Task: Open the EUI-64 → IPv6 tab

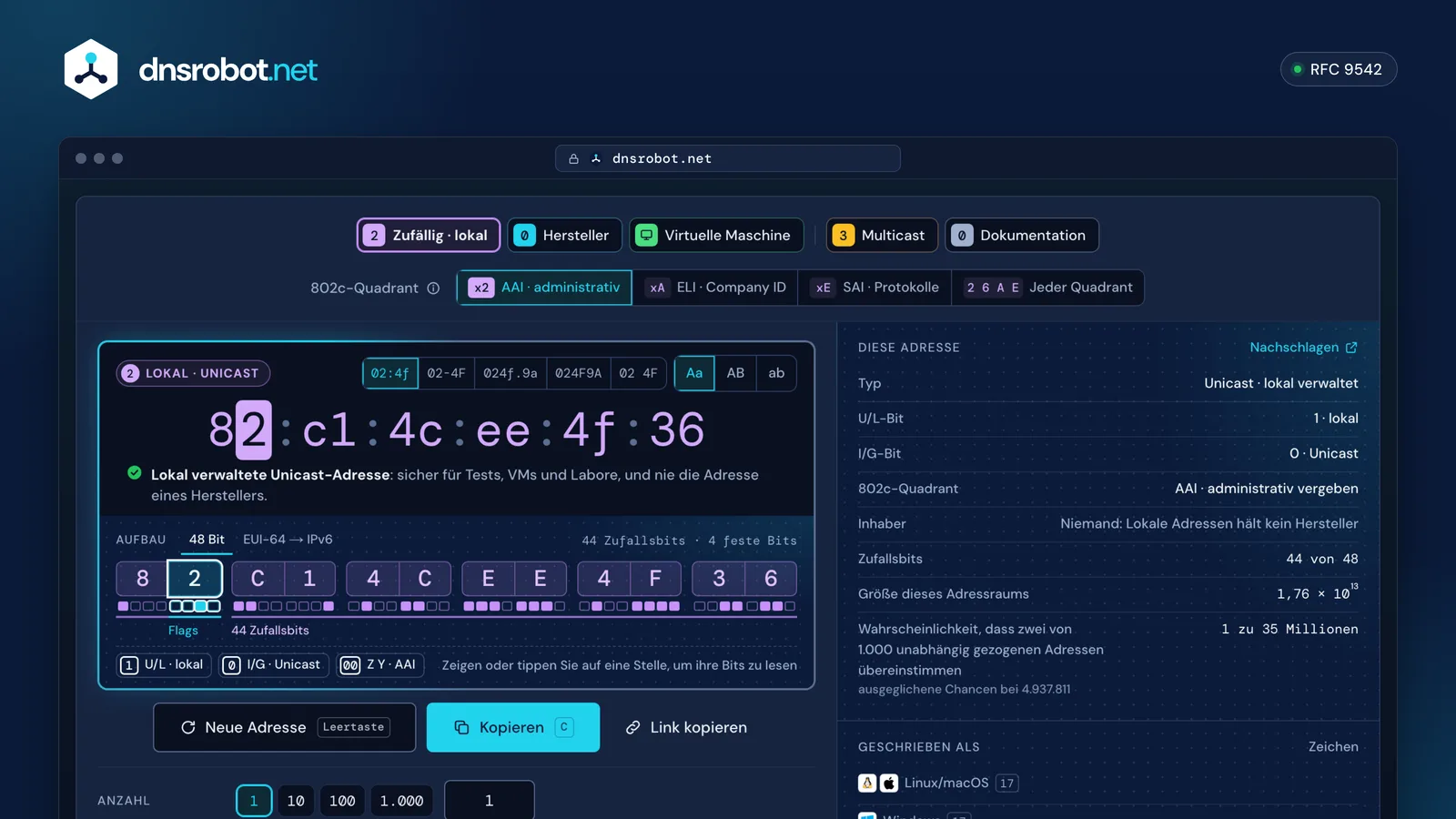Action: pyautogui.click(x=288, y=540)
